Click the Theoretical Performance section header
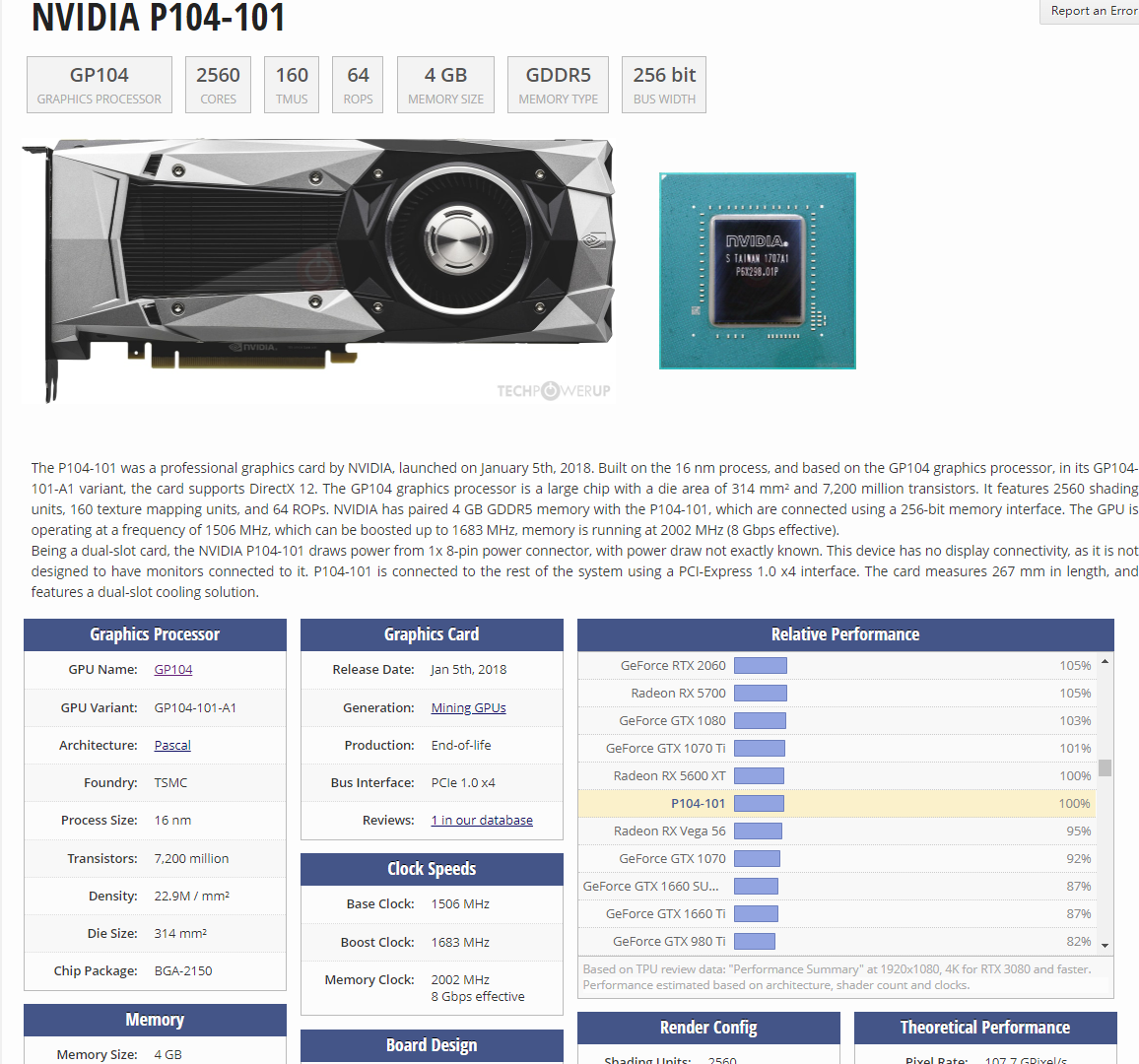The width and height of the screenshot is (1139, 1064). click(985, 1028)
